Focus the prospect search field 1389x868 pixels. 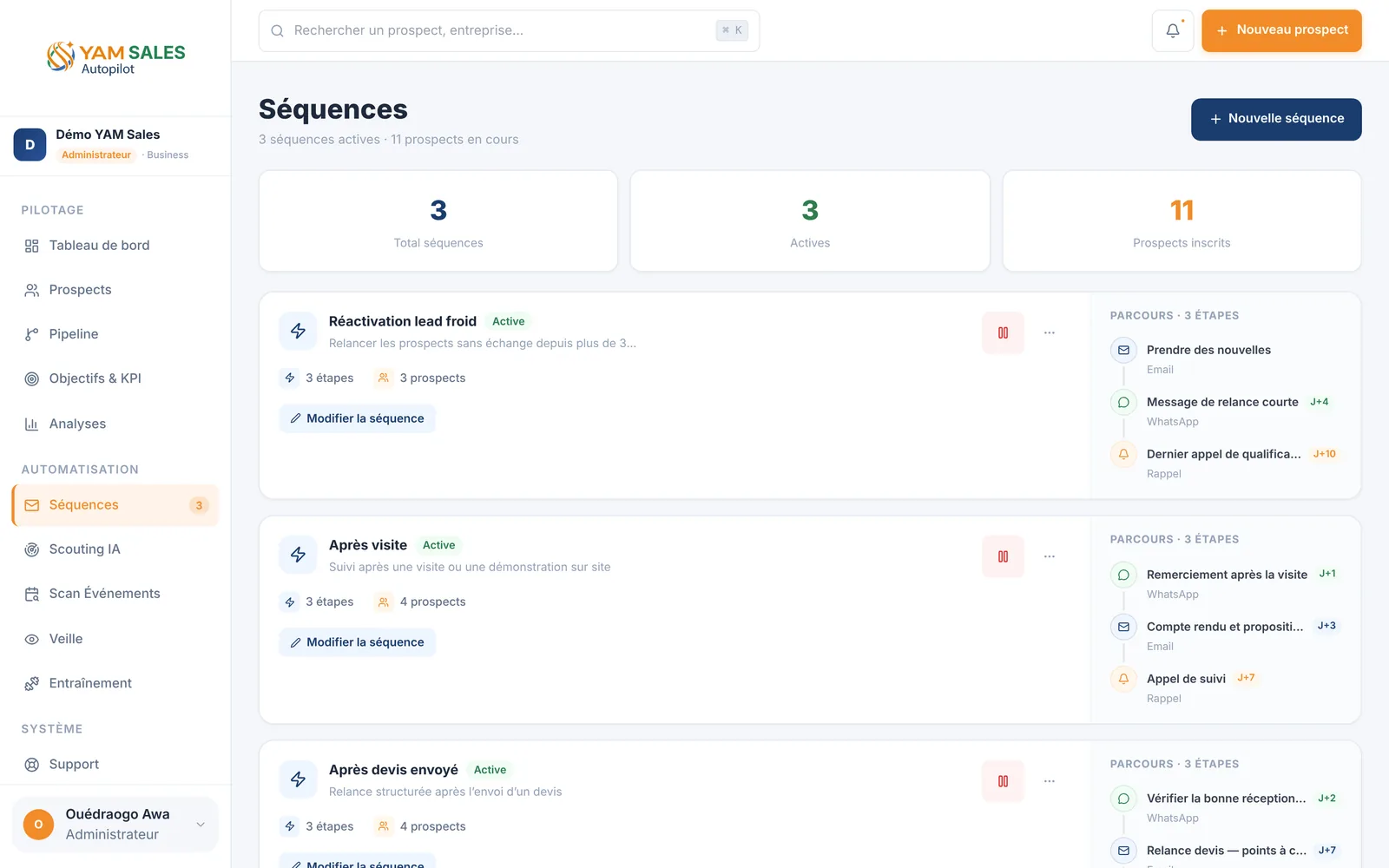(509, 30)
